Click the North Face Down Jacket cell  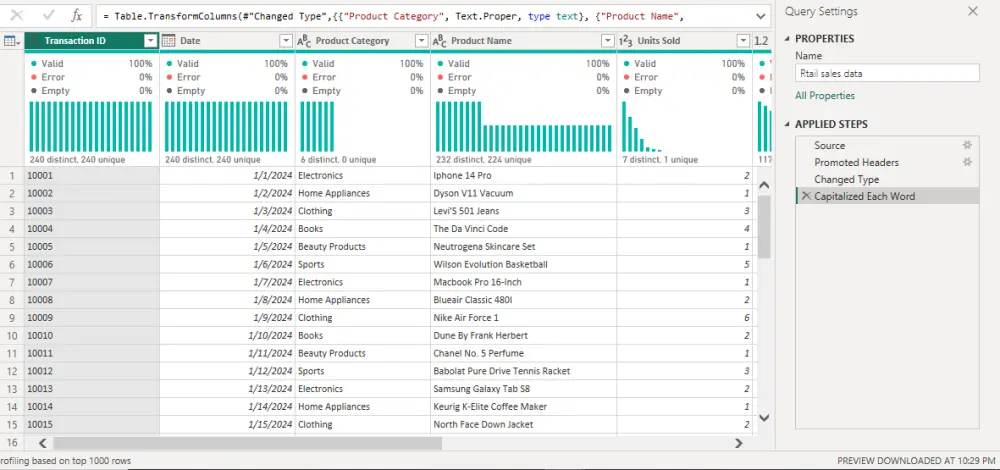(524, 424)
